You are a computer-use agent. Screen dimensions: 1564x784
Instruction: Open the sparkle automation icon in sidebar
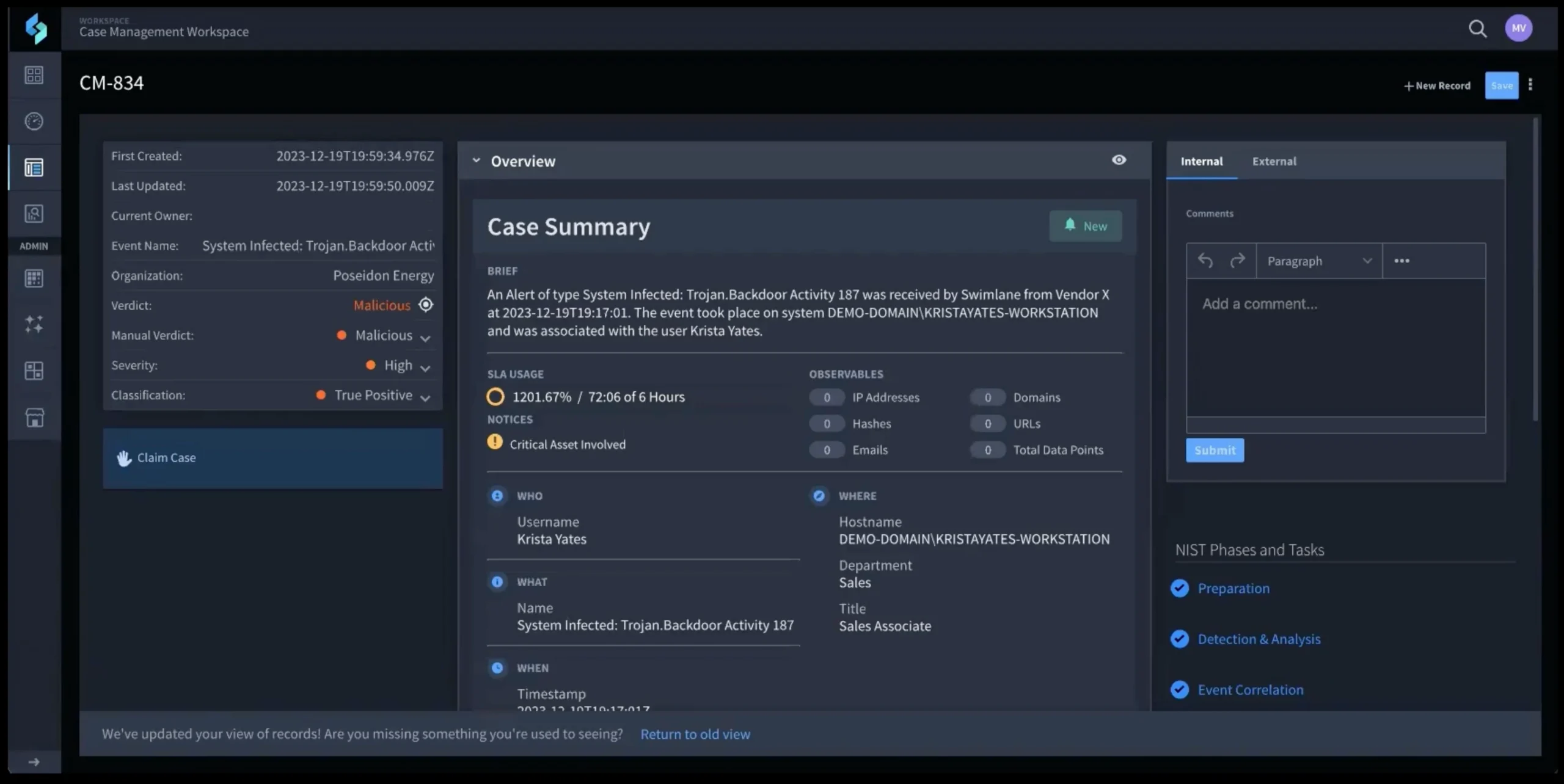[34, 324]
